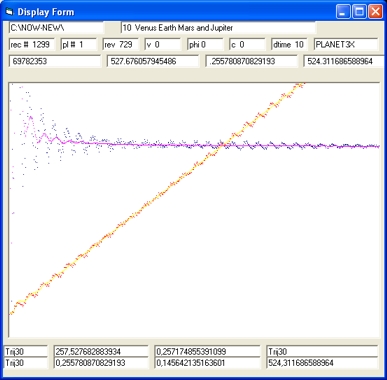Select the top 524.311686588964 value box
The width and height of the screenshot is (387, 380).
[x=345, y=61]
